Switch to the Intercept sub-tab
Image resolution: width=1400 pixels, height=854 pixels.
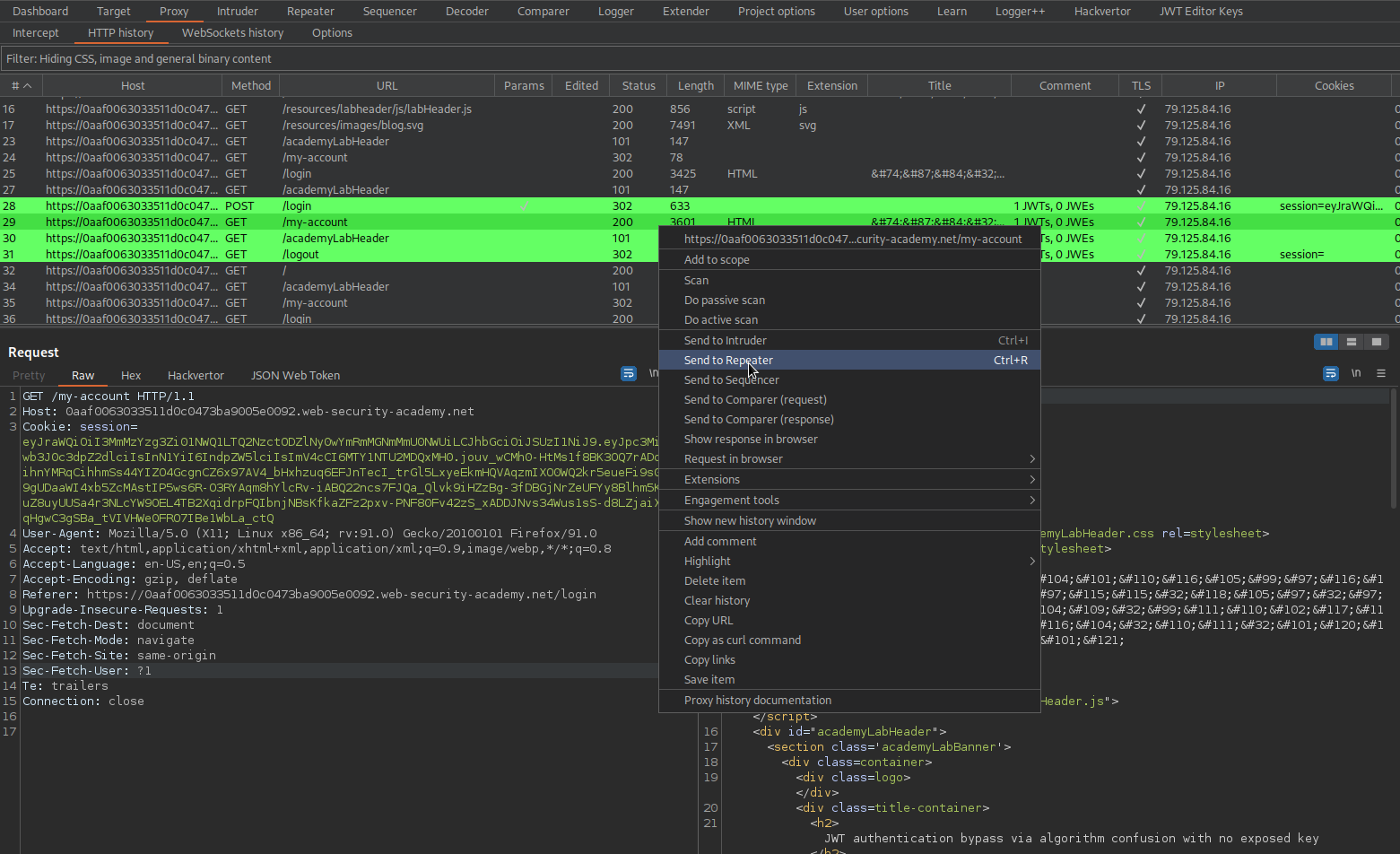(x=36, y=33)
